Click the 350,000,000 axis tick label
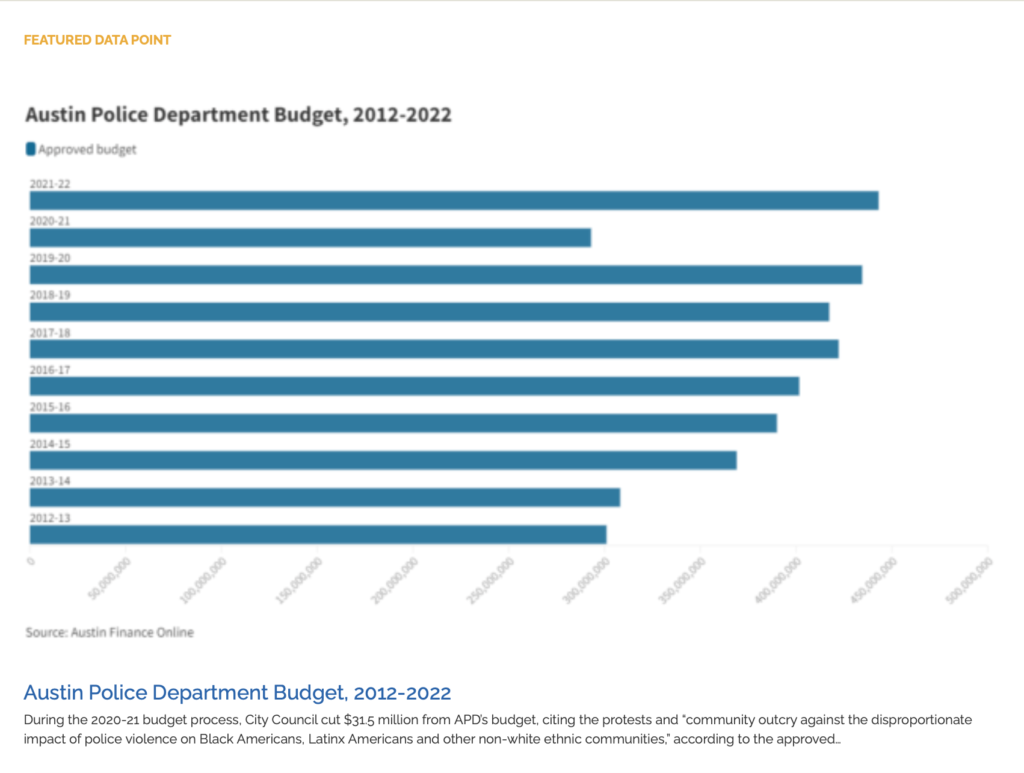 [x=682, y=580]
